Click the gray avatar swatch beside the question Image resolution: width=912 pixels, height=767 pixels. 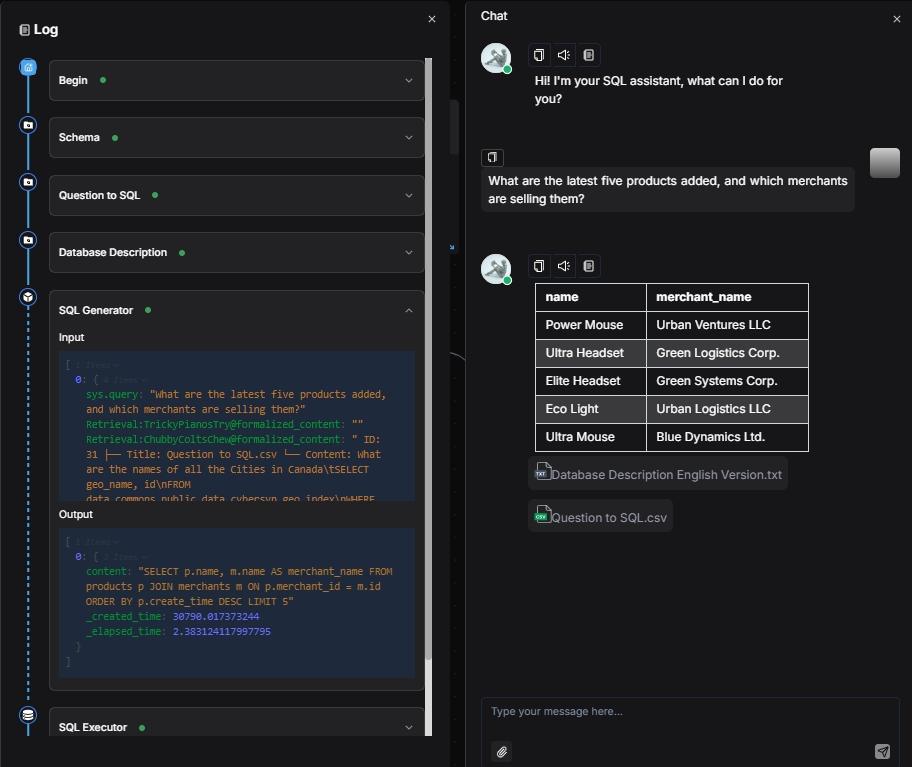884,163
